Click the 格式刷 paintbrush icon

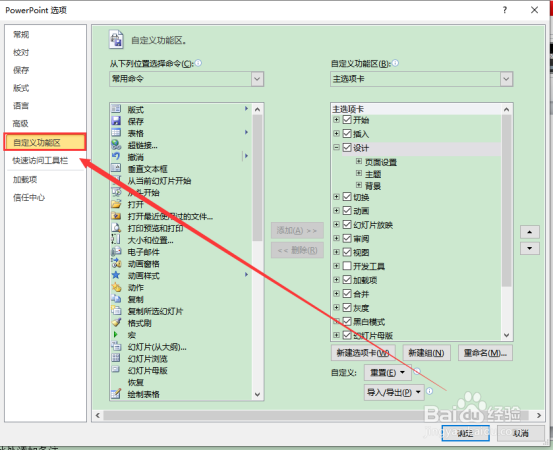pyautogui.click(x=116, y=322)
